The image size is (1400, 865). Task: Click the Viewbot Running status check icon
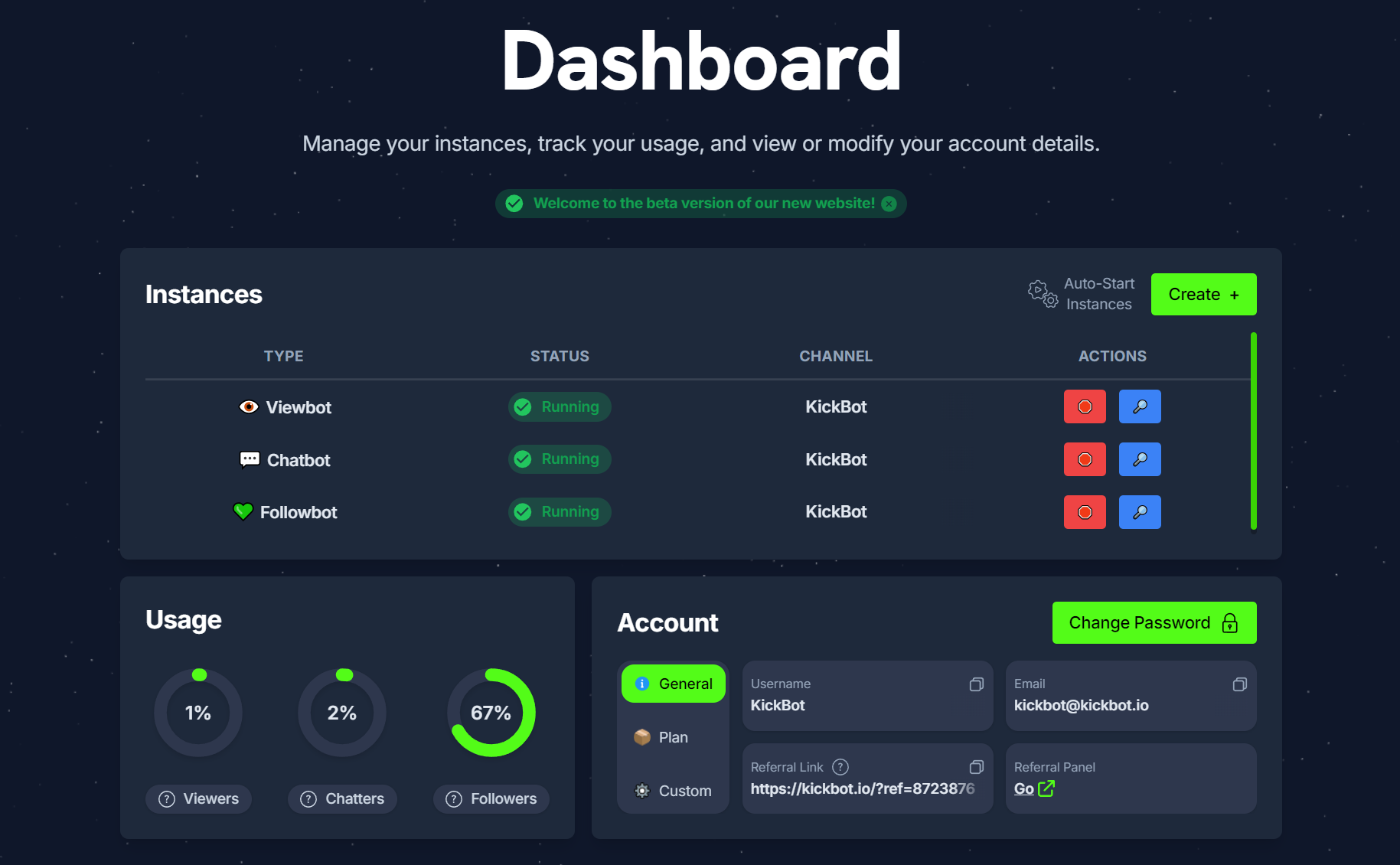pos(523,406)
